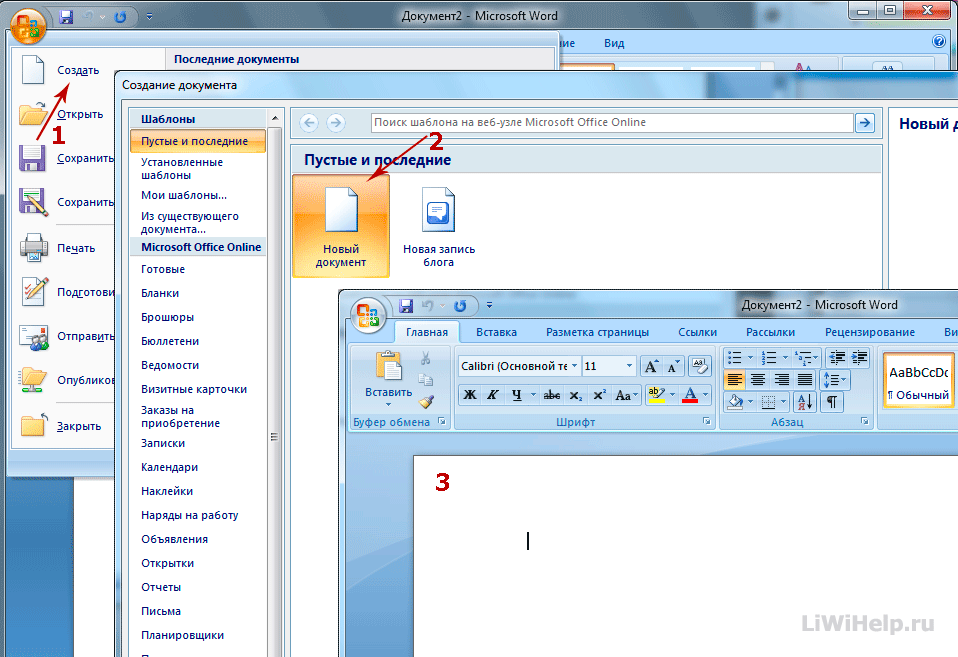Click the Increase Indent icon
Viewport: 958px width, 657px height.
pos(859,358)
